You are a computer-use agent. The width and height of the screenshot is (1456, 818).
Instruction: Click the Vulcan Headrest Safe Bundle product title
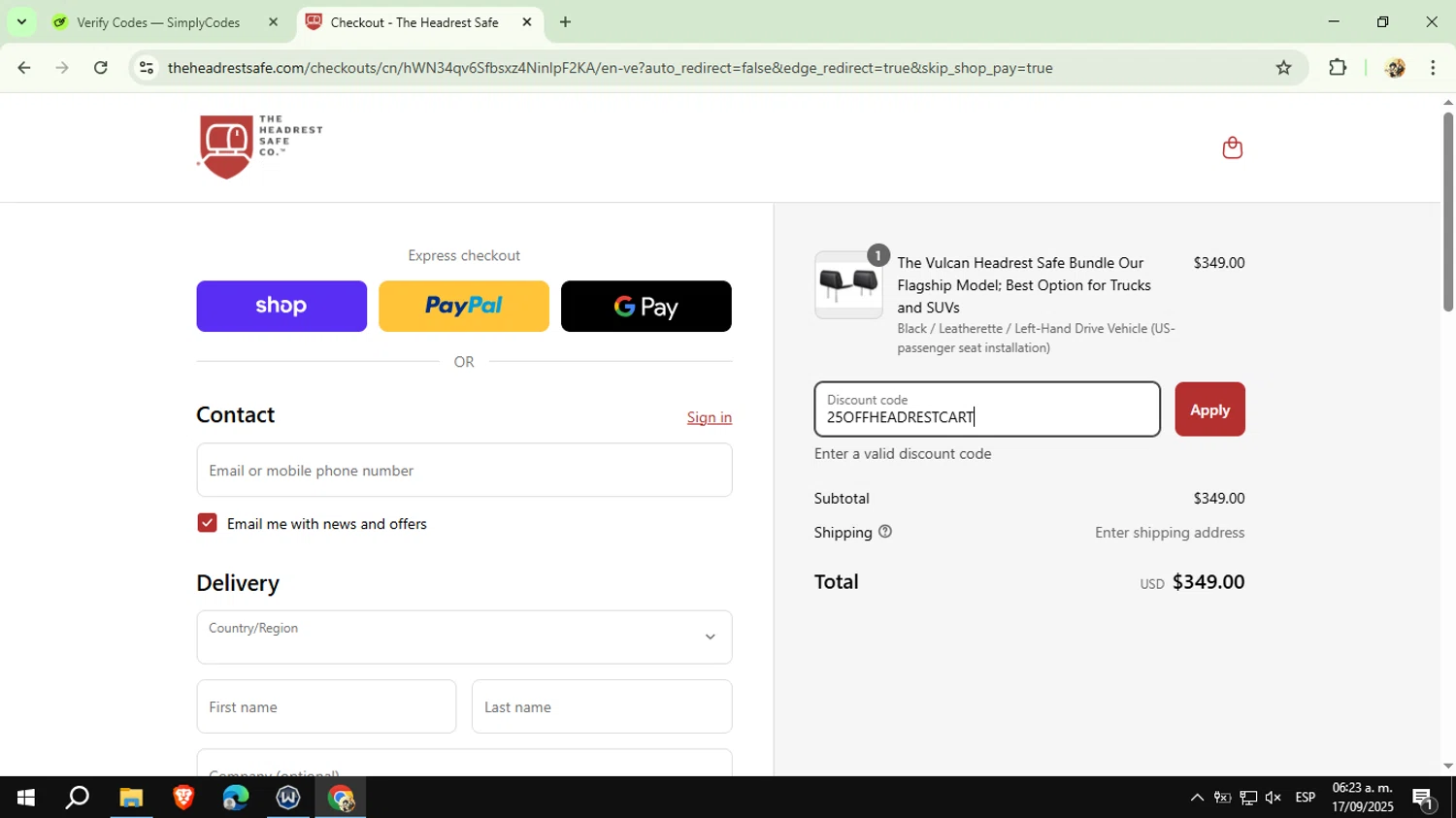point(1024,285)
